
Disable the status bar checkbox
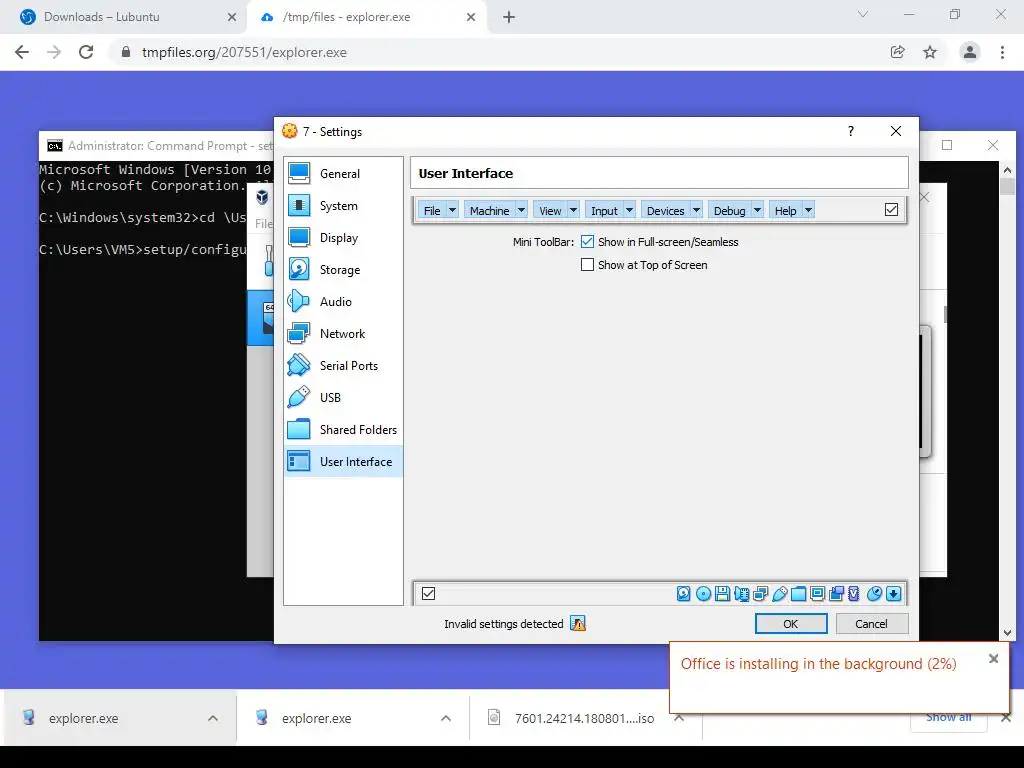[428, 594]
